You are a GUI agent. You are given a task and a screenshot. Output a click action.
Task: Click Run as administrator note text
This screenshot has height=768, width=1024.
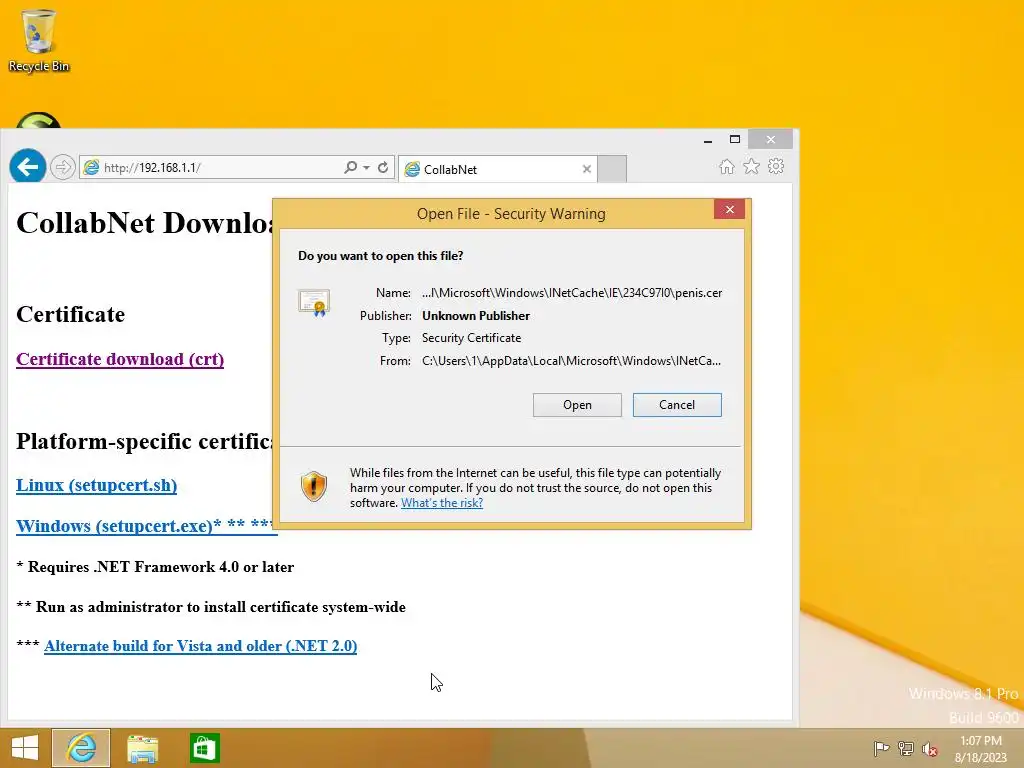coord(211,607)
